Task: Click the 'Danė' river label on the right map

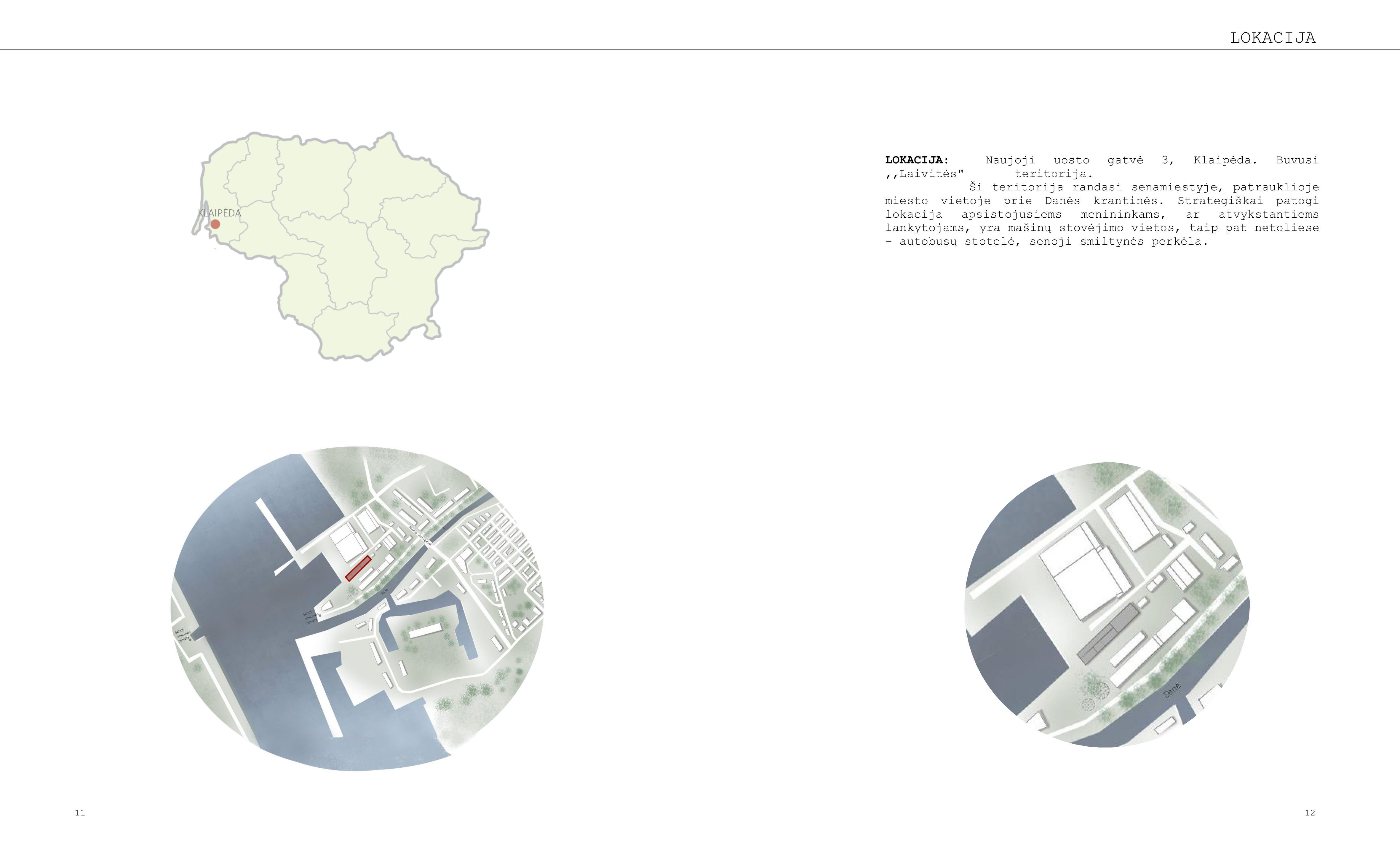Action: click(x=1173, y=690)
